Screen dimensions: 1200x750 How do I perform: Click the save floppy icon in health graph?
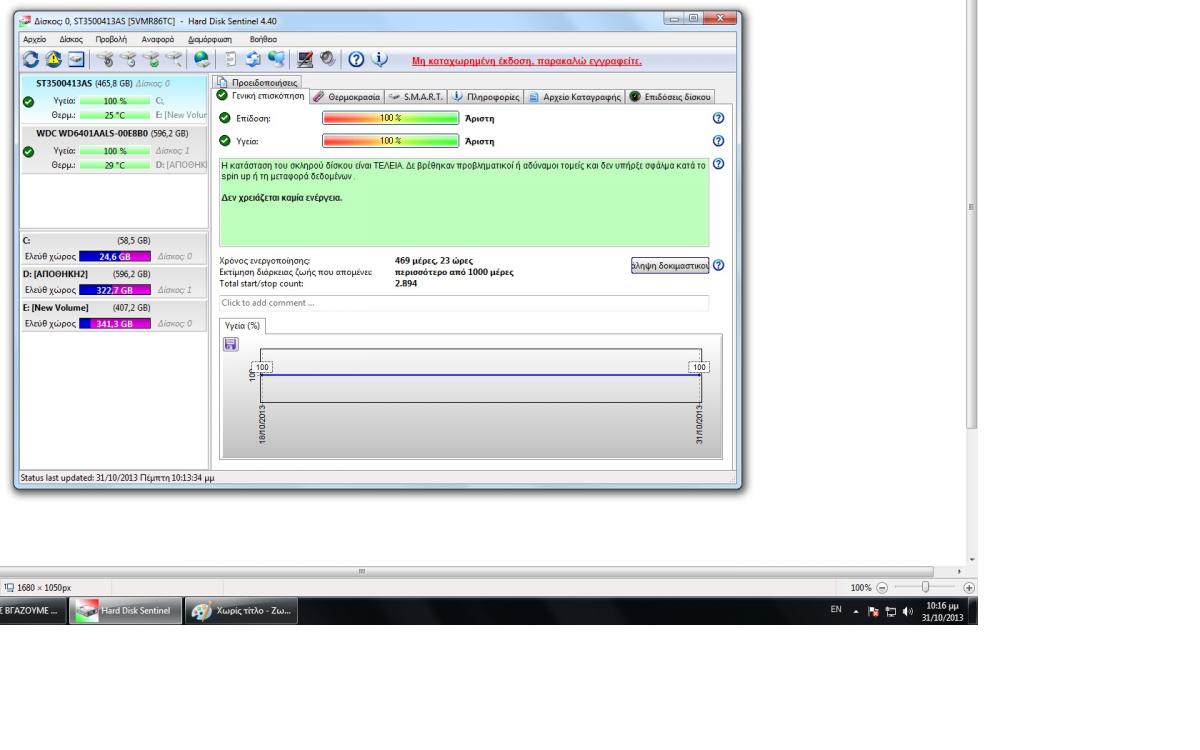tap(231, 344)
